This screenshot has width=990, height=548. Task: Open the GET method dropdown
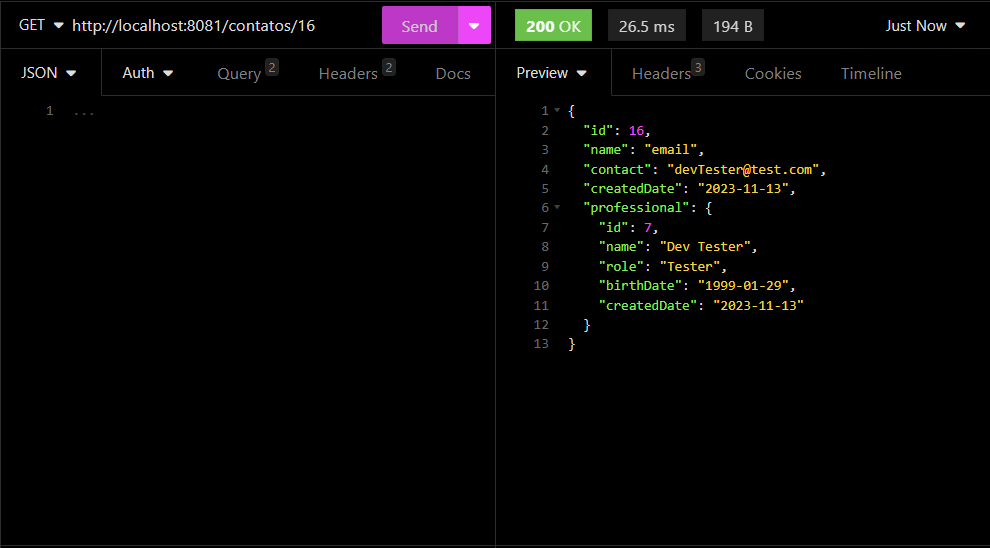point(41,25)
